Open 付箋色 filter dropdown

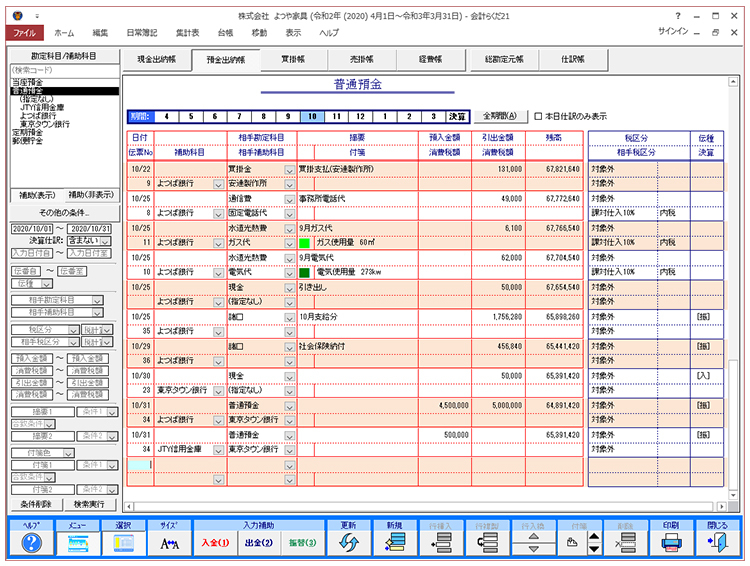click(69, 453)
